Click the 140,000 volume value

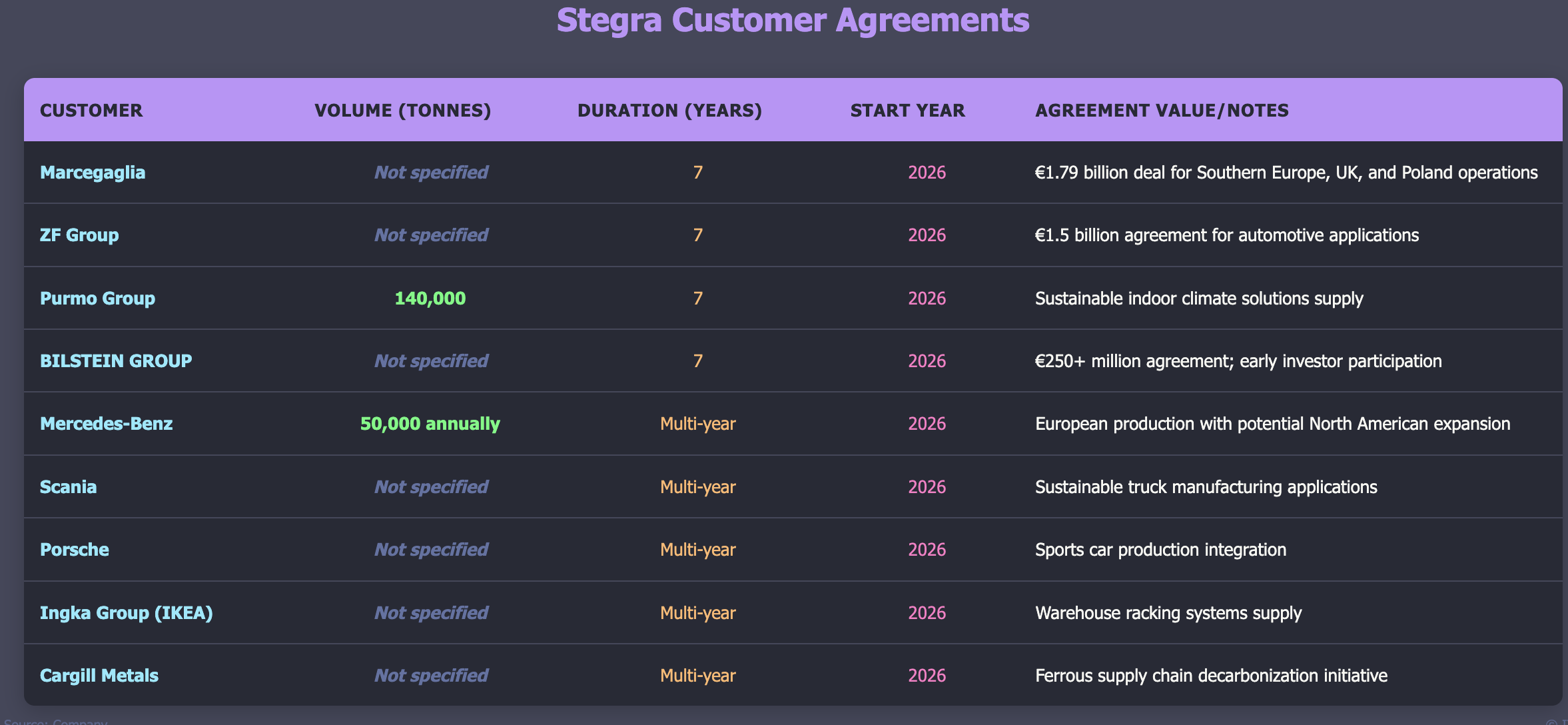click(x=430, y=298)
